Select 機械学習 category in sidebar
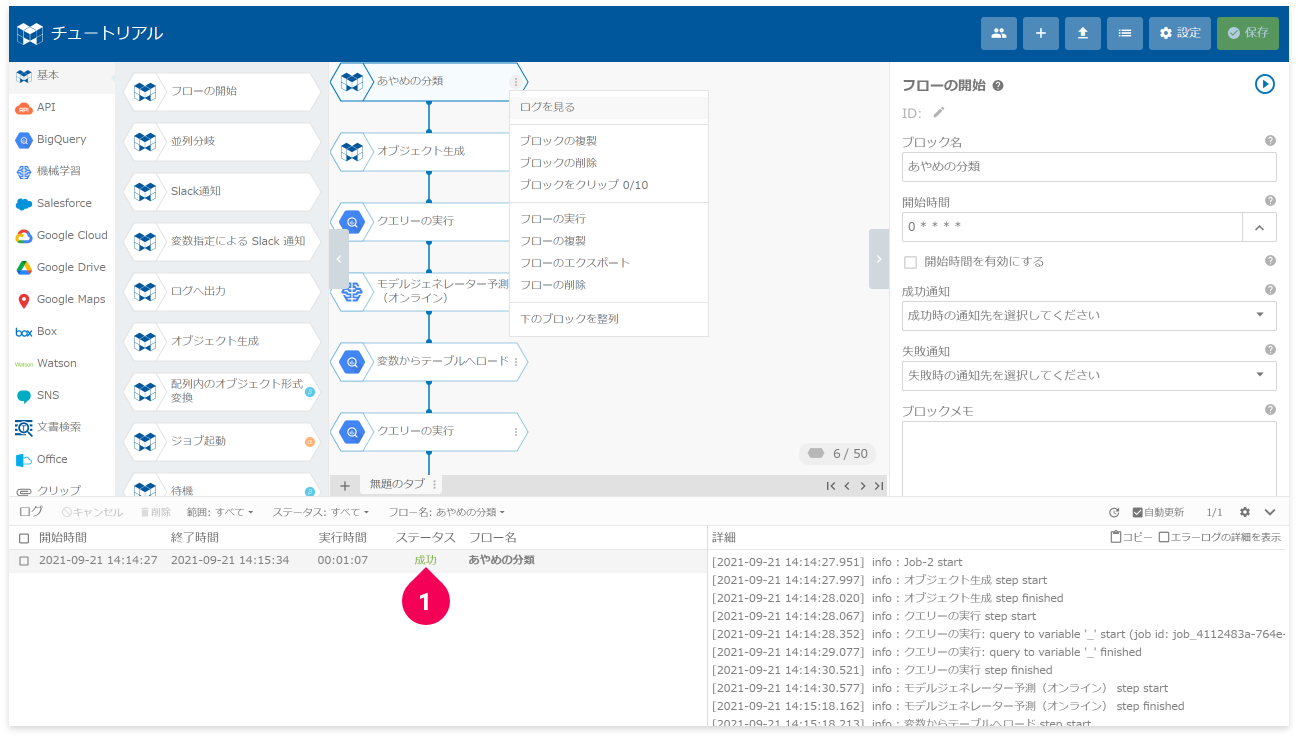Screen dimensions: 1298x738 coord(62,171)
